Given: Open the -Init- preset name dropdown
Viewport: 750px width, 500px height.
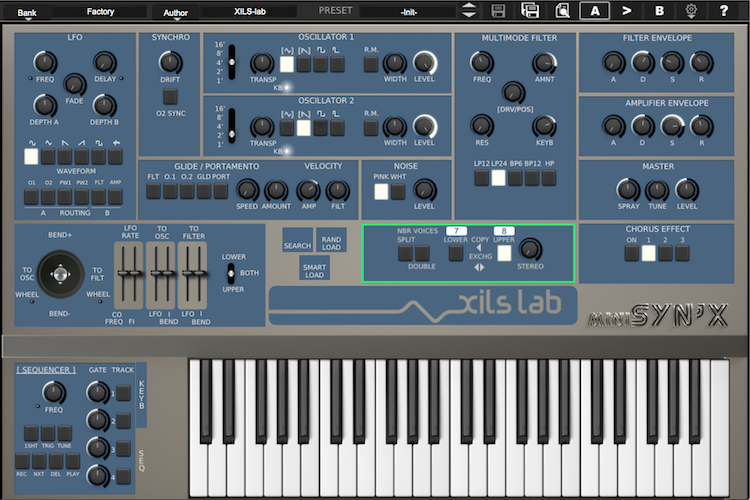Looking at the screenshot, I should click(409, 12).
